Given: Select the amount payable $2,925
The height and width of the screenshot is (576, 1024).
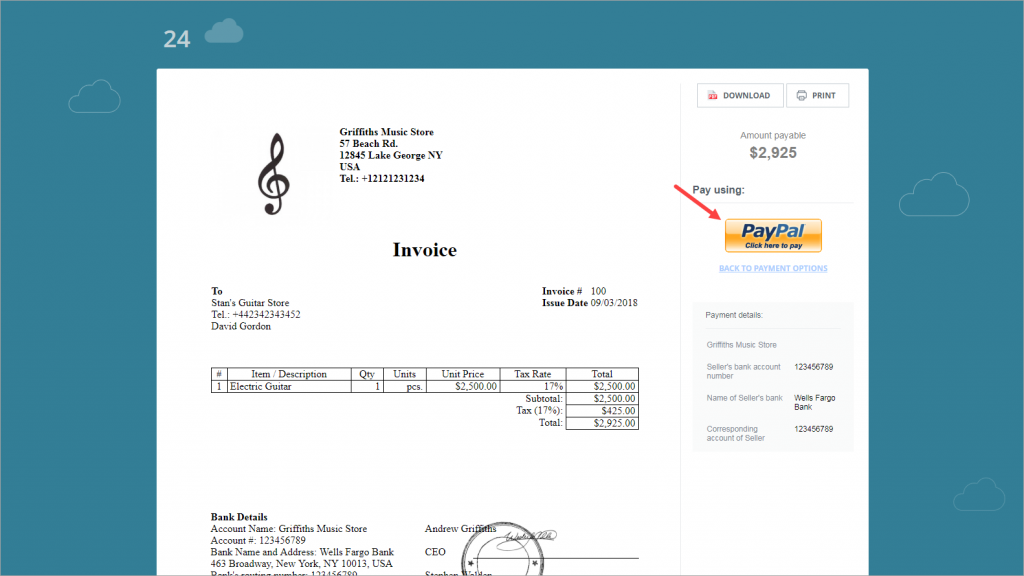Looking at the screenshot, I should pos(773,153).
